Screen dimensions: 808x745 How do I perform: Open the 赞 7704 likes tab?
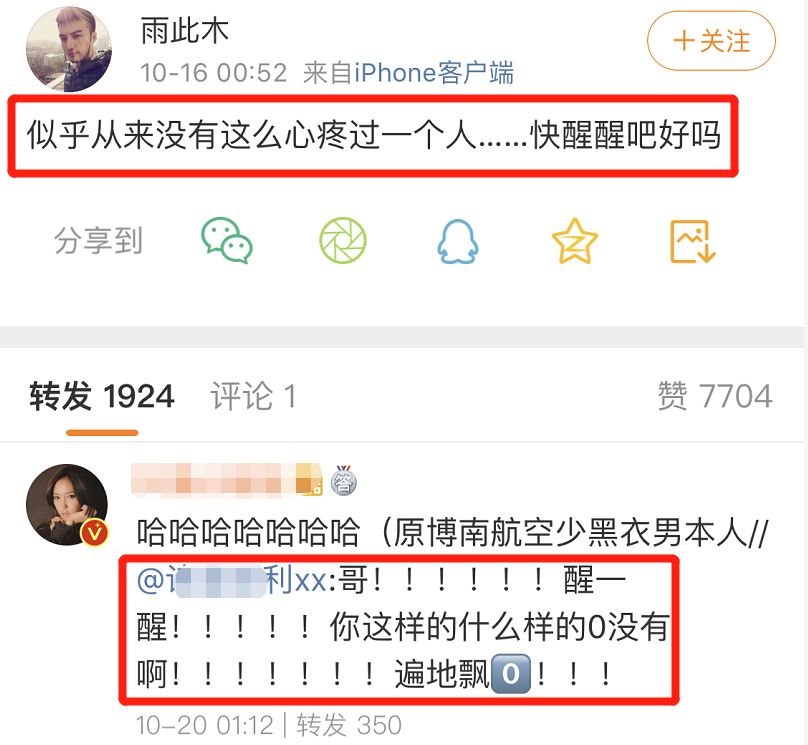tap(715, 396)
